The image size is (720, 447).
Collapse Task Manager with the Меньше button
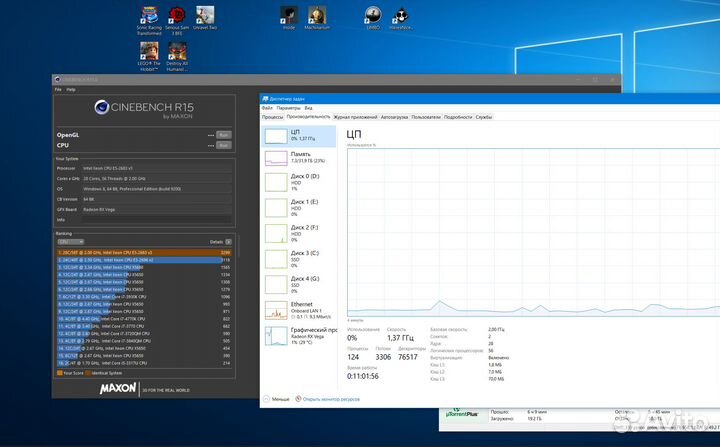(276, 399)
